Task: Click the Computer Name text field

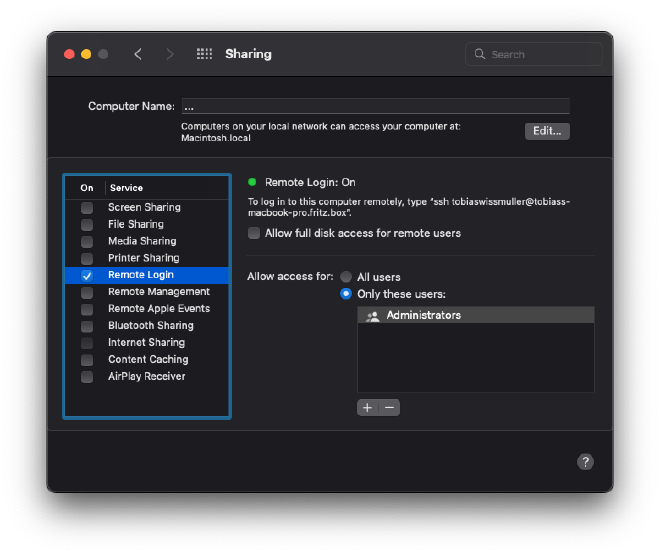Action: (x=375, y=106)
